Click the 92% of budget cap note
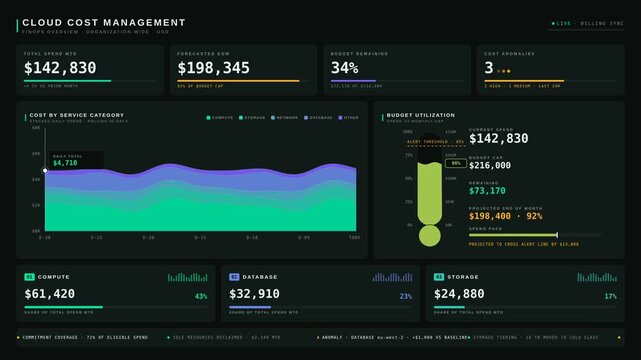Viewport: 641px width, 360px height. [x=200, y=86]
